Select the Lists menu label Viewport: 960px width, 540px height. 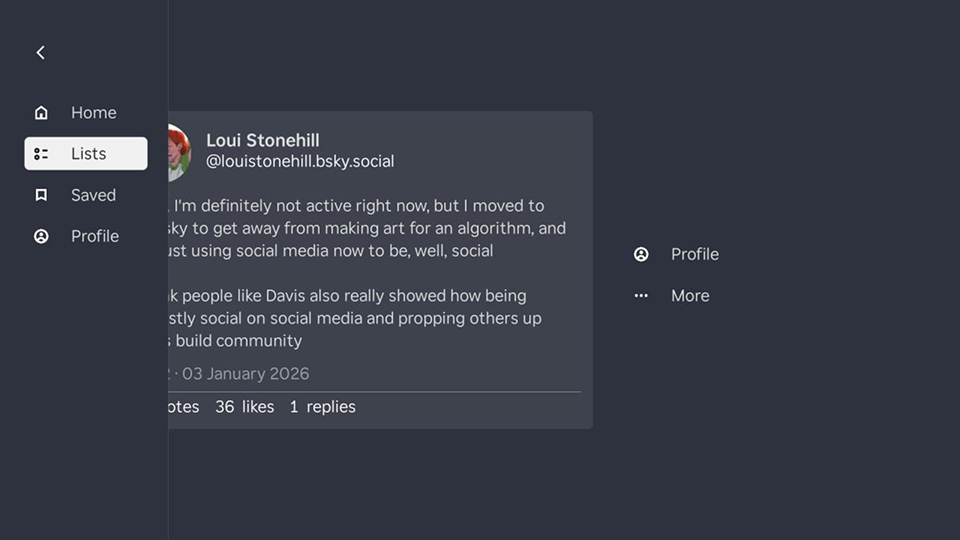(89, 154)
